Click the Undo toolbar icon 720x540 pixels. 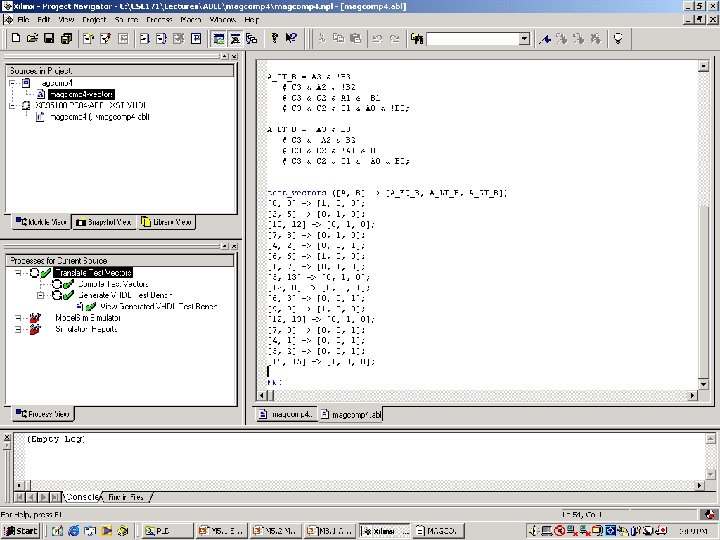[x=377, y=39]
